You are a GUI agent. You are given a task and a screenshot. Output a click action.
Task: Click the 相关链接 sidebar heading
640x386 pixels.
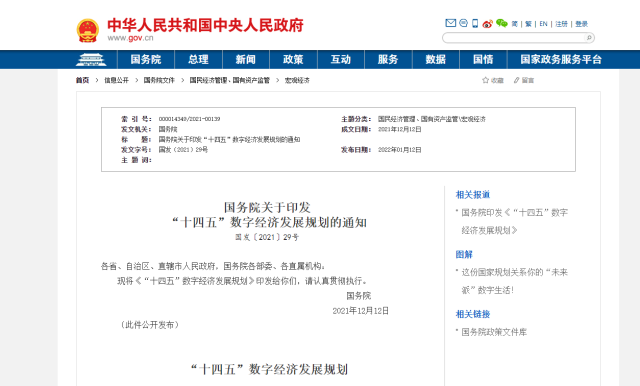click(473, 314)
